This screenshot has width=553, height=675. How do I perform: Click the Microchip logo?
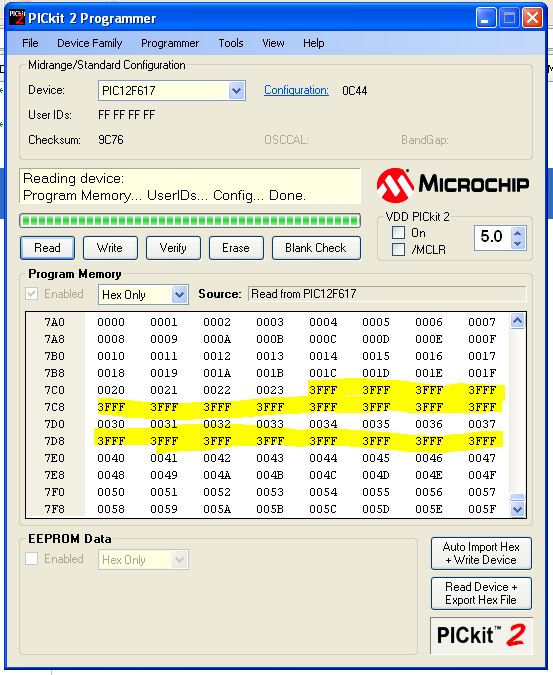pos(453,185)
